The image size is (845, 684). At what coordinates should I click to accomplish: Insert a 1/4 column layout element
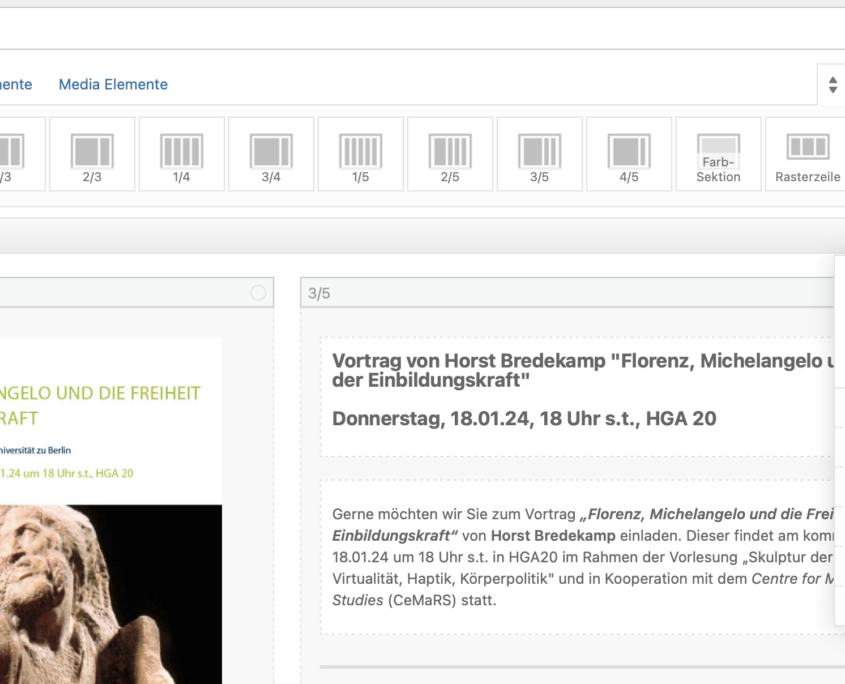pyautogui.click(x=182, y=154)
